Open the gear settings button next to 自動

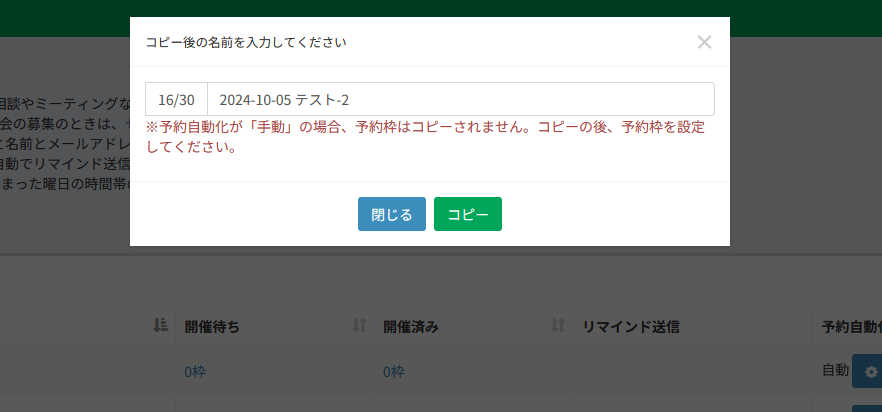tap(868, 372)
